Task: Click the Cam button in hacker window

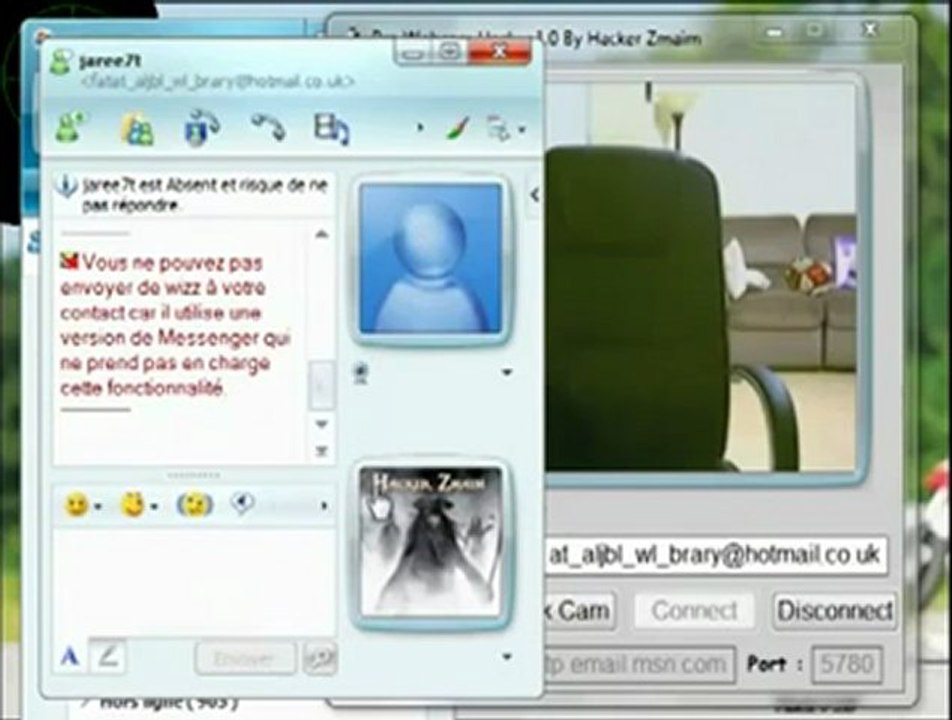Action: (580, 611)
